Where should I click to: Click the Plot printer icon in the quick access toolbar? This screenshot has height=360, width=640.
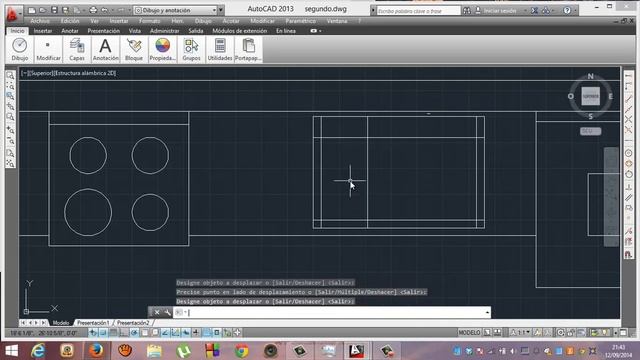93,10
